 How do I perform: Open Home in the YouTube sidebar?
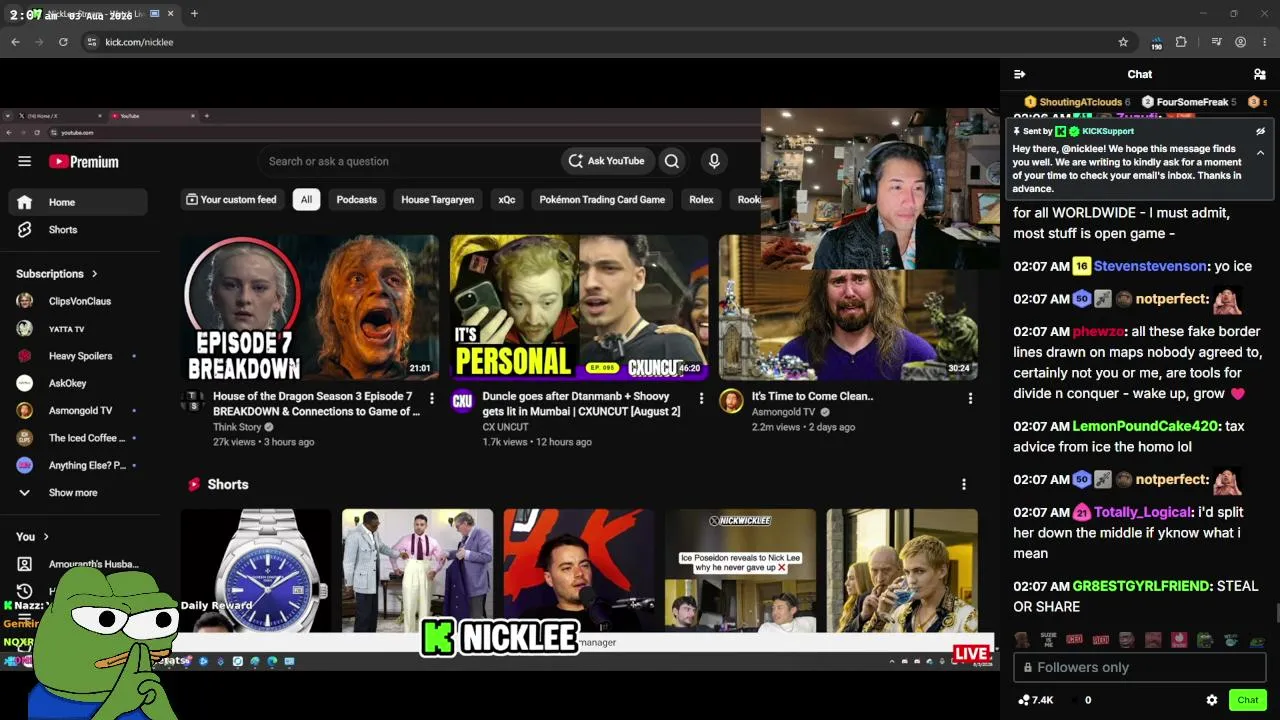click(78, 202)
